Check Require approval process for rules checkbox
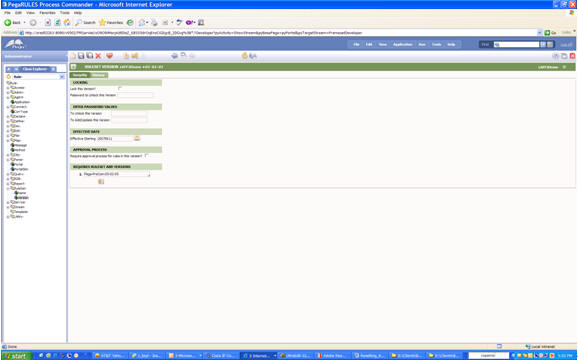 (146, 156)
